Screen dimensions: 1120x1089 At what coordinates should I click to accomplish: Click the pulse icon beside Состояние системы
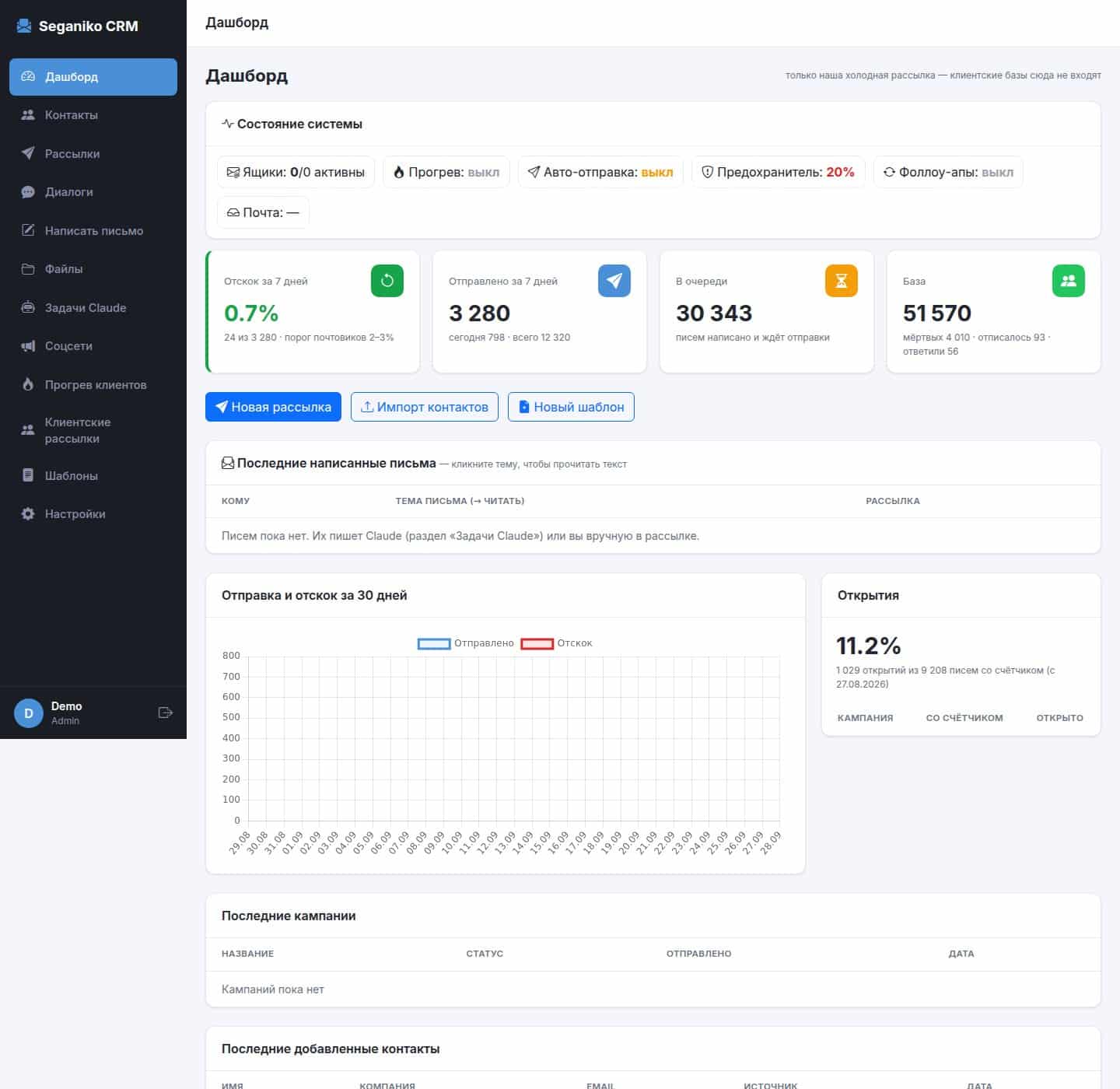pos(228,124)
